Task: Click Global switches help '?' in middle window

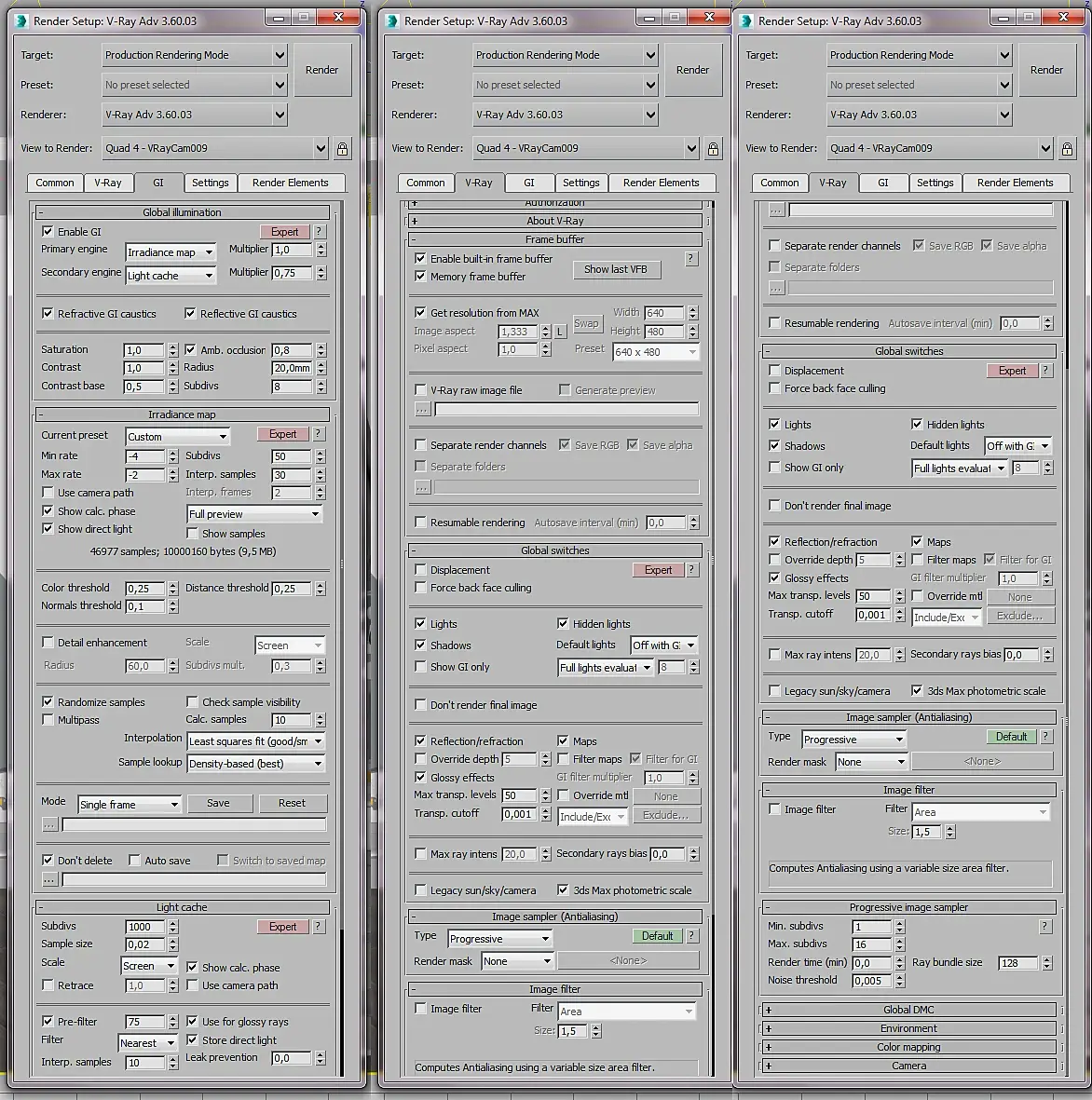Action: [x=692, y=570]
